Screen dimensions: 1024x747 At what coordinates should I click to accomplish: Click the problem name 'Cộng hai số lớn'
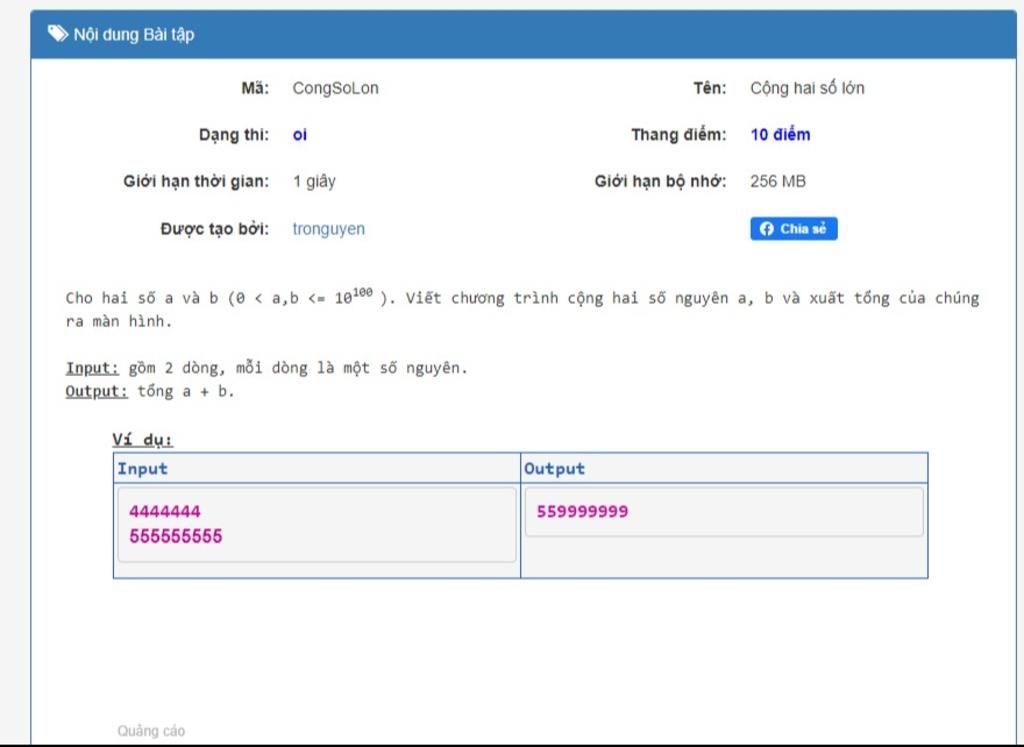click(807, 88)
